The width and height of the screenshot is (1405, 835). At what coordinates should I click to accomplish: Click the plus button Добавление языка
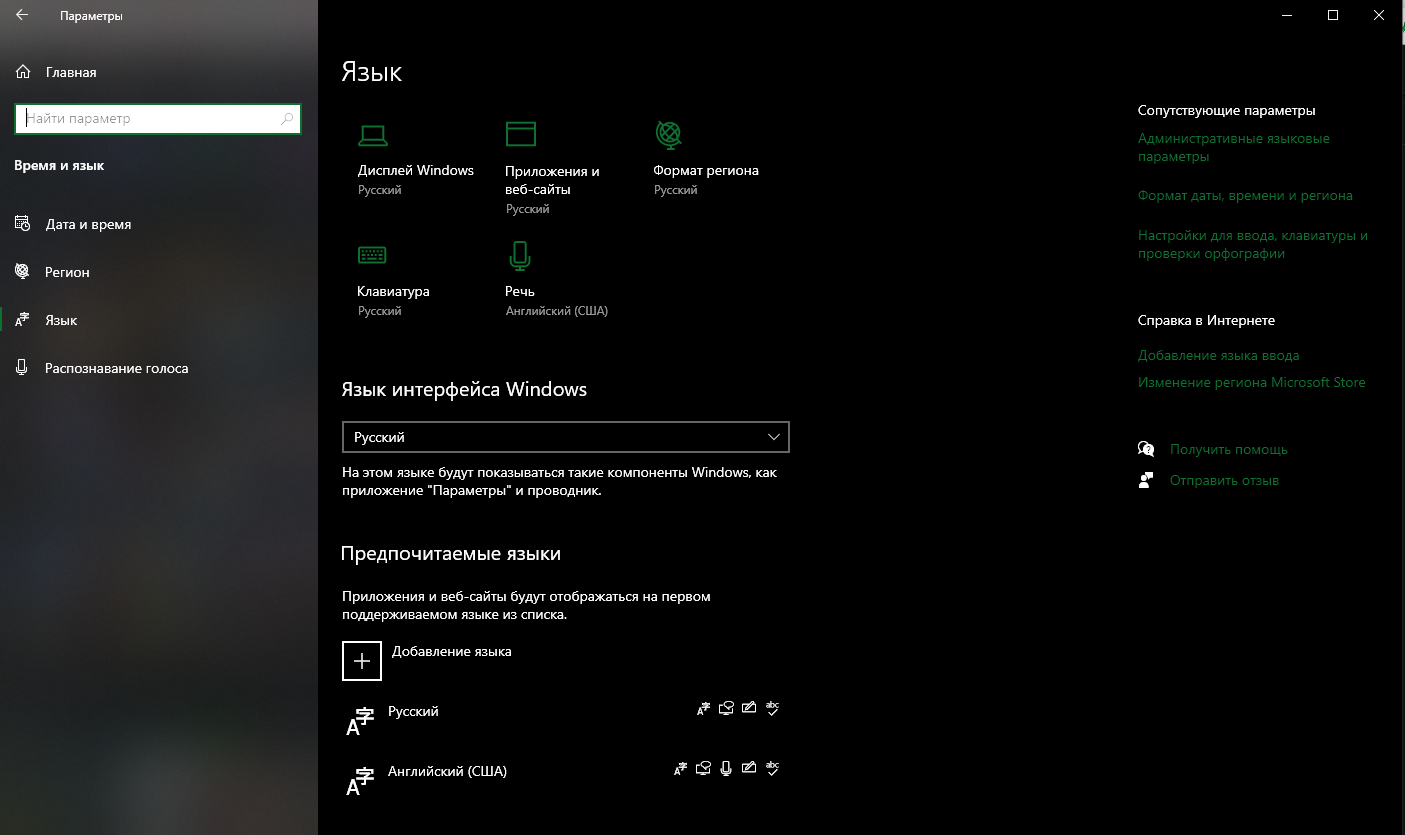(362, 661)
